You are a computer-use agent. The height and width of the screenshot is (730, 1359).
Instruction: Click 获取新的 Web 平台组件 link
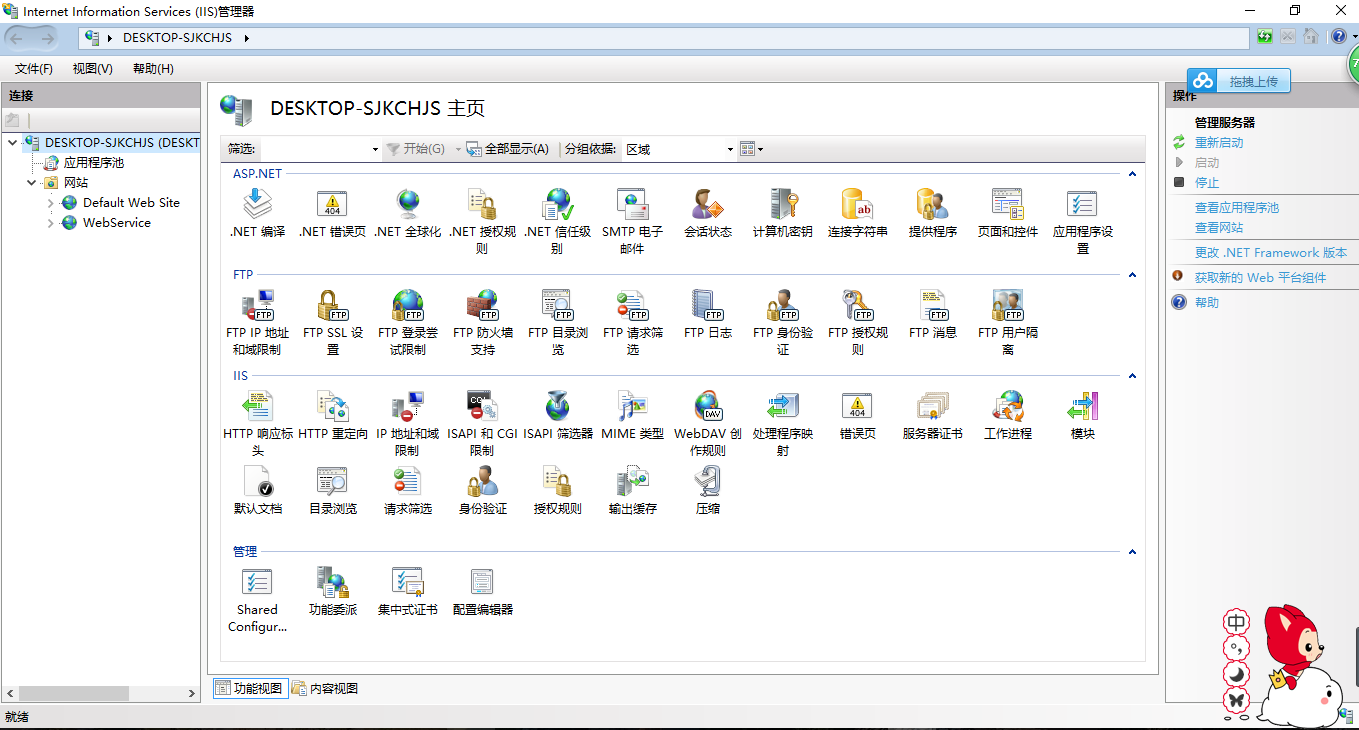click(1260, 278)
